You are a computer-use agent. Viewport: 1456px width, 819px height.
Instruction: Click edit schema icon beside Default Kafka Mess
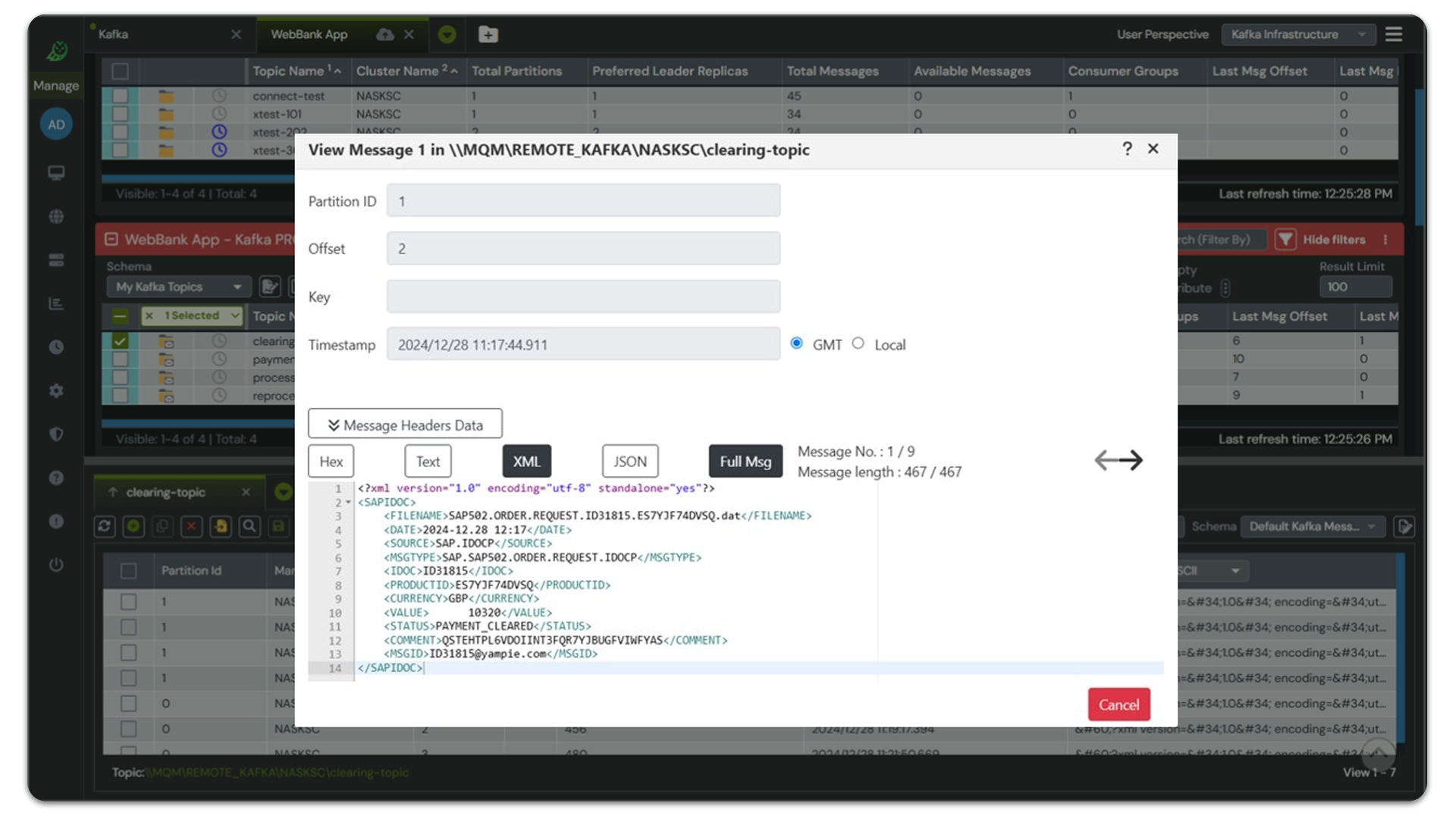(1404, 526)
